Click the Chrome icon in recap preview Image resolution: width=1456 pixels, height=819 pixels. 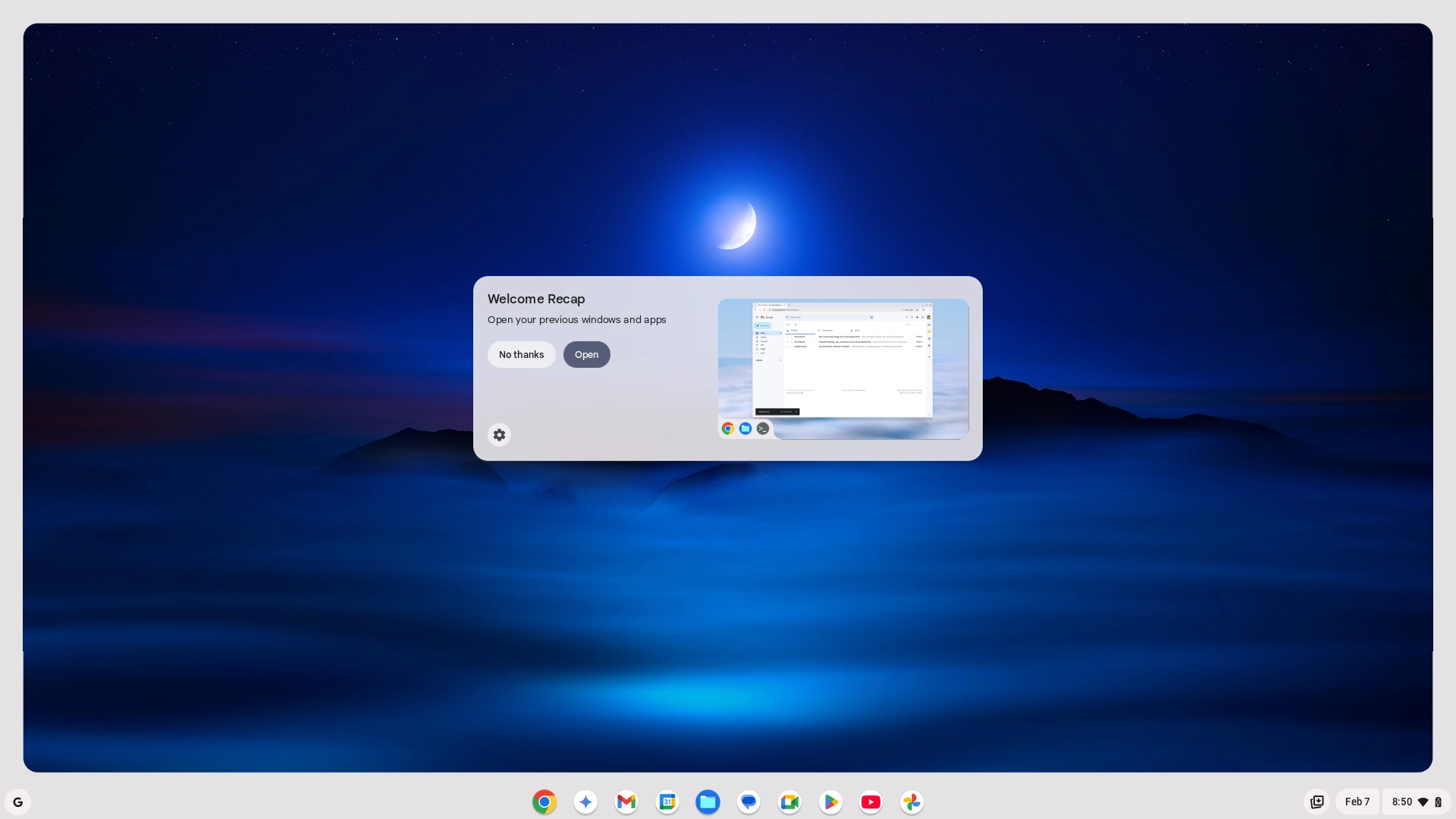727,428
